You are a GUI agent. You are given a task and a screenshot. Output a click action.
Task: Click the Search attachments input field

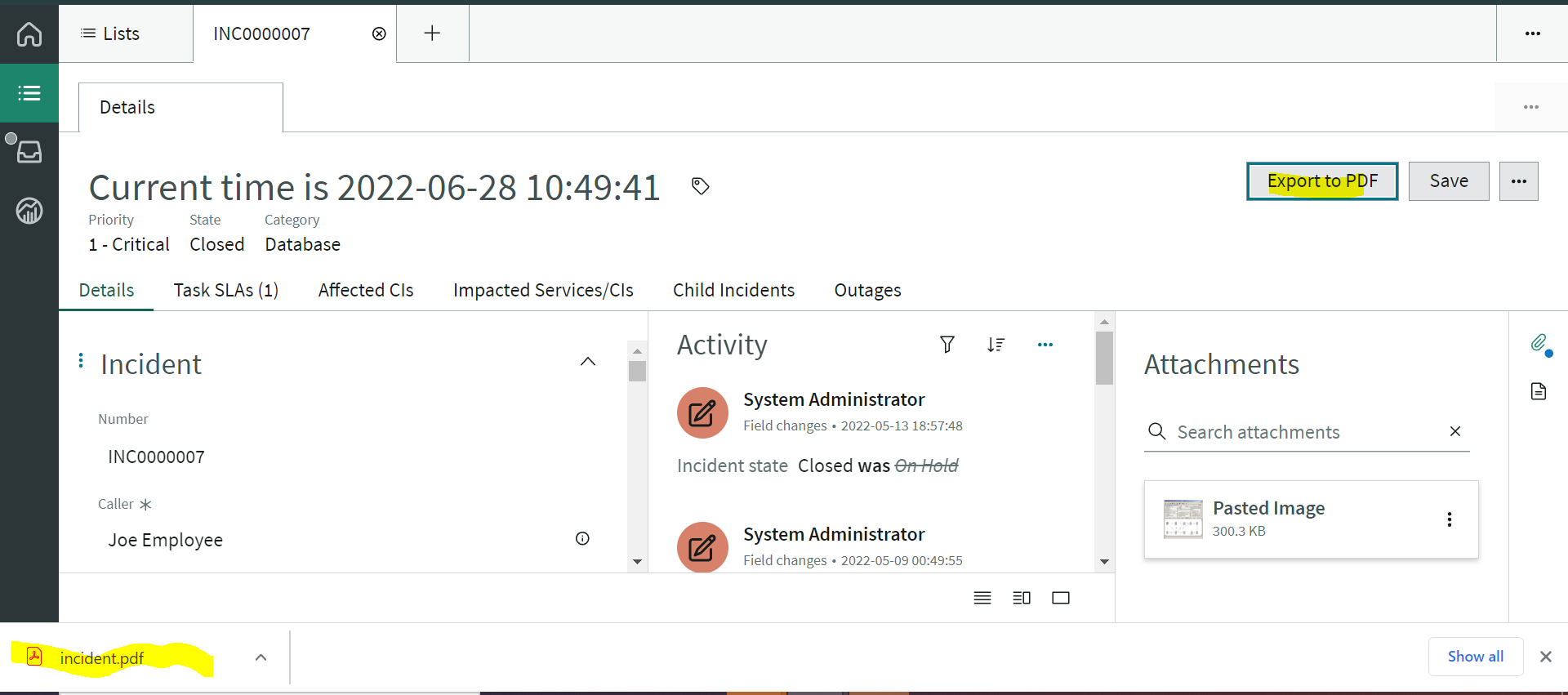[1298, 432]
